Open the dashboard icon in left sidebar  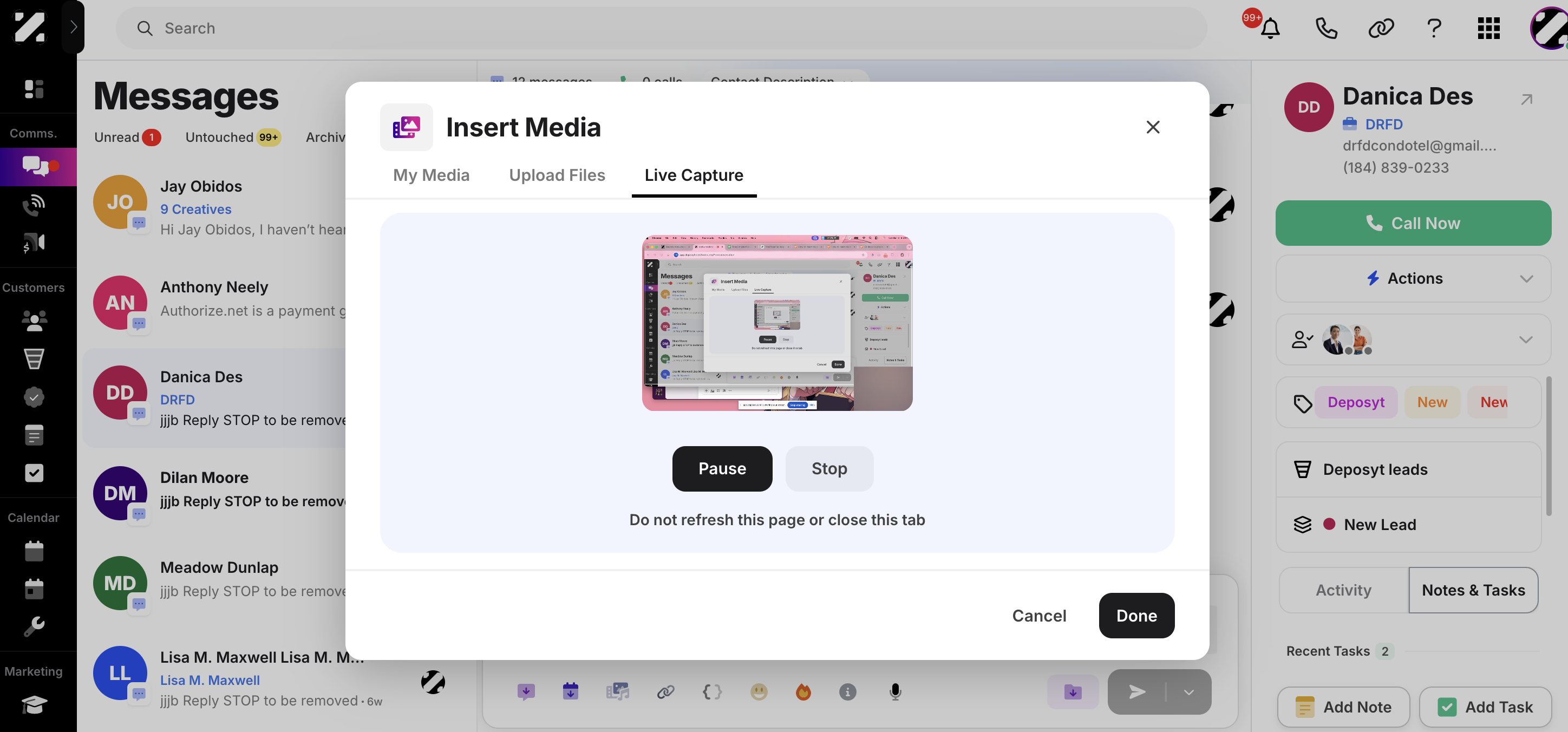tap(34, 89)
